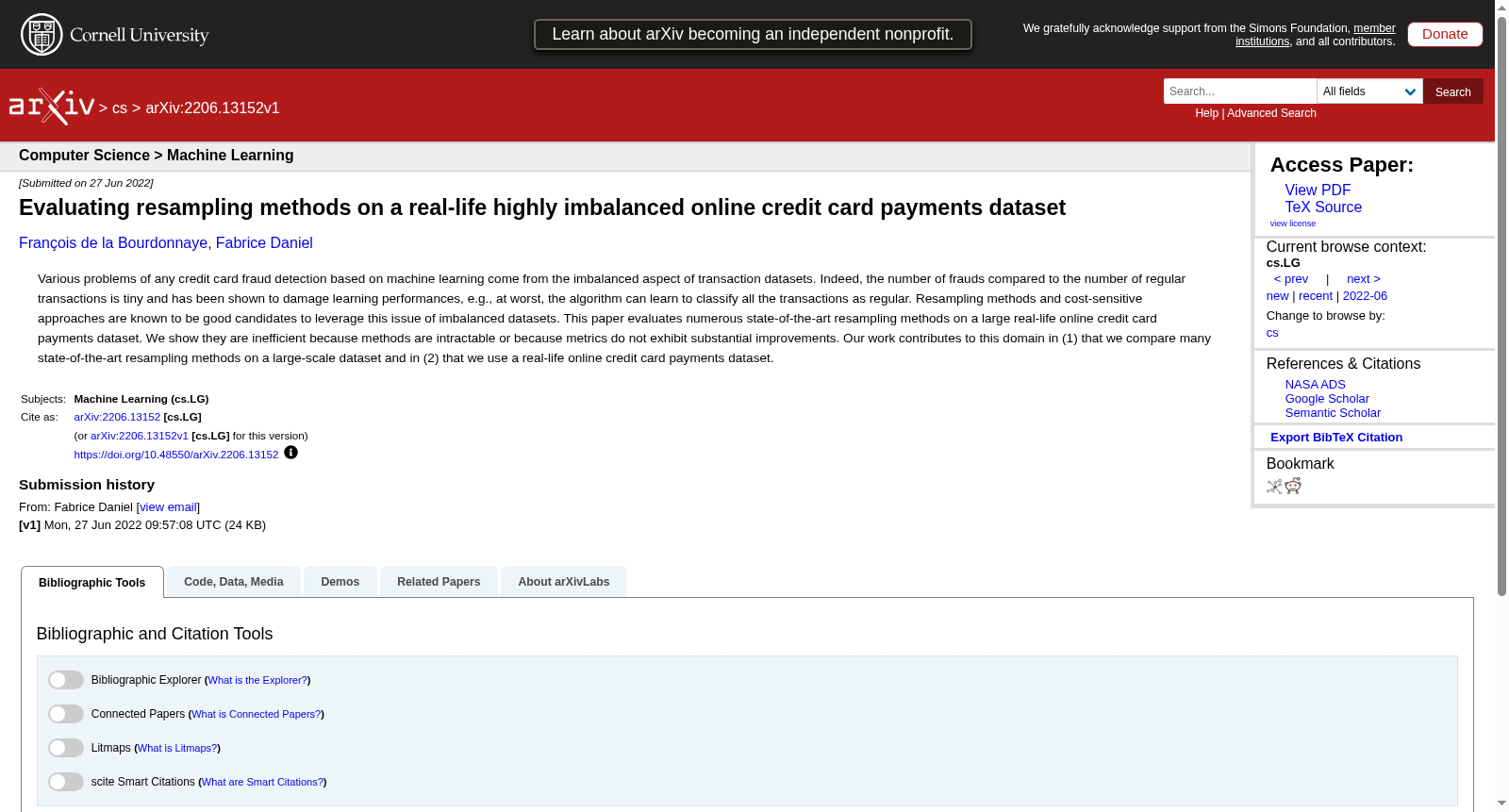
Task: Click the Donate button
Action: pos(1445,34)
